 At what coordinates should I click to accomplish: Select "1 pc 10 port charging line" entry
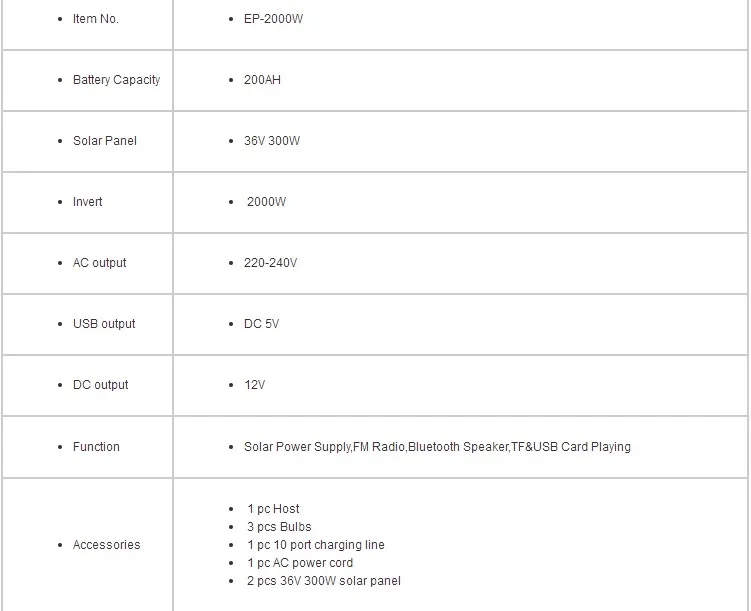click(x=316, y=545)
